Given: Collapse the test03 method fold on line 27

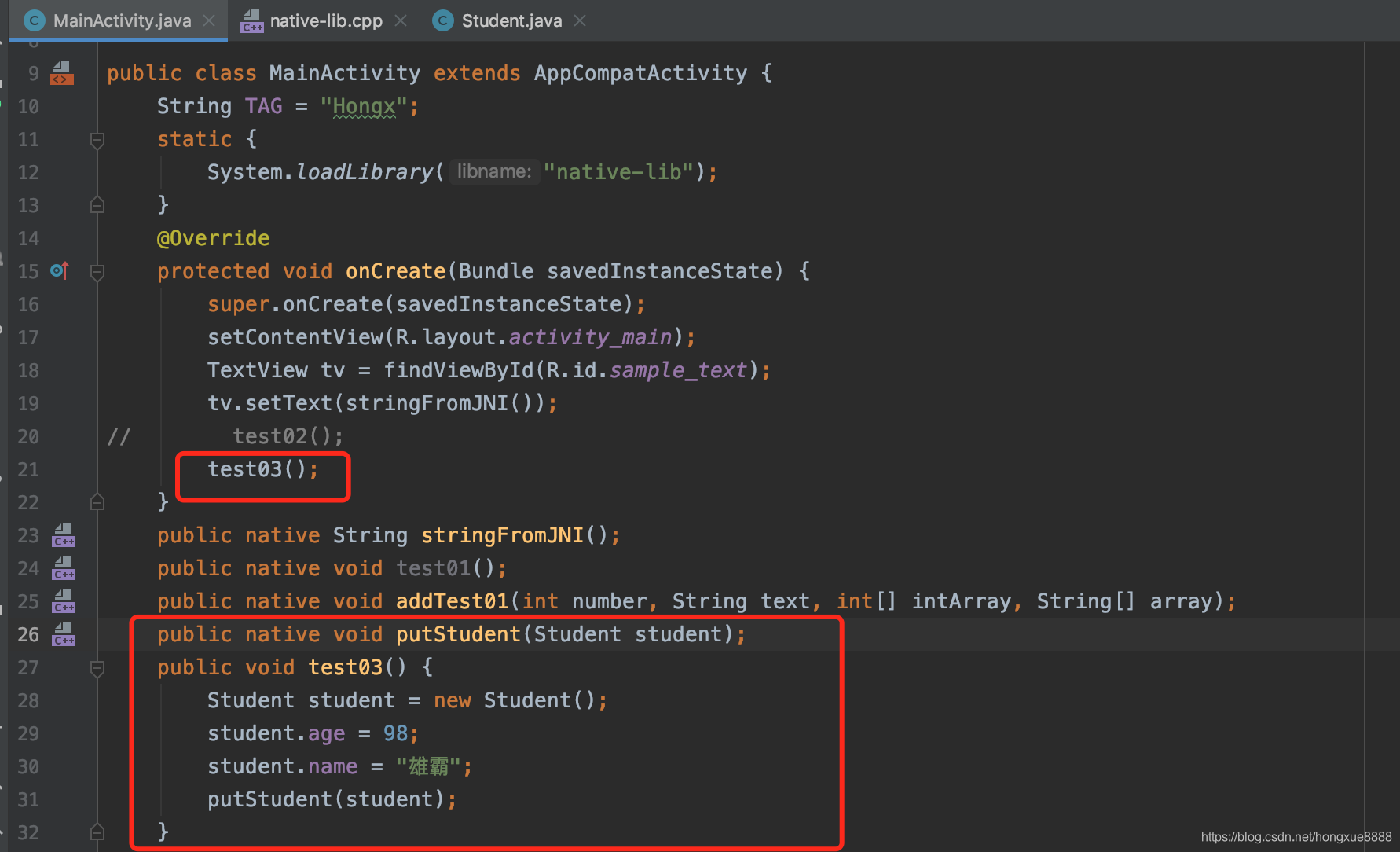Looking at the screenshot, I should pyautogui.click(x=97, y=668).
